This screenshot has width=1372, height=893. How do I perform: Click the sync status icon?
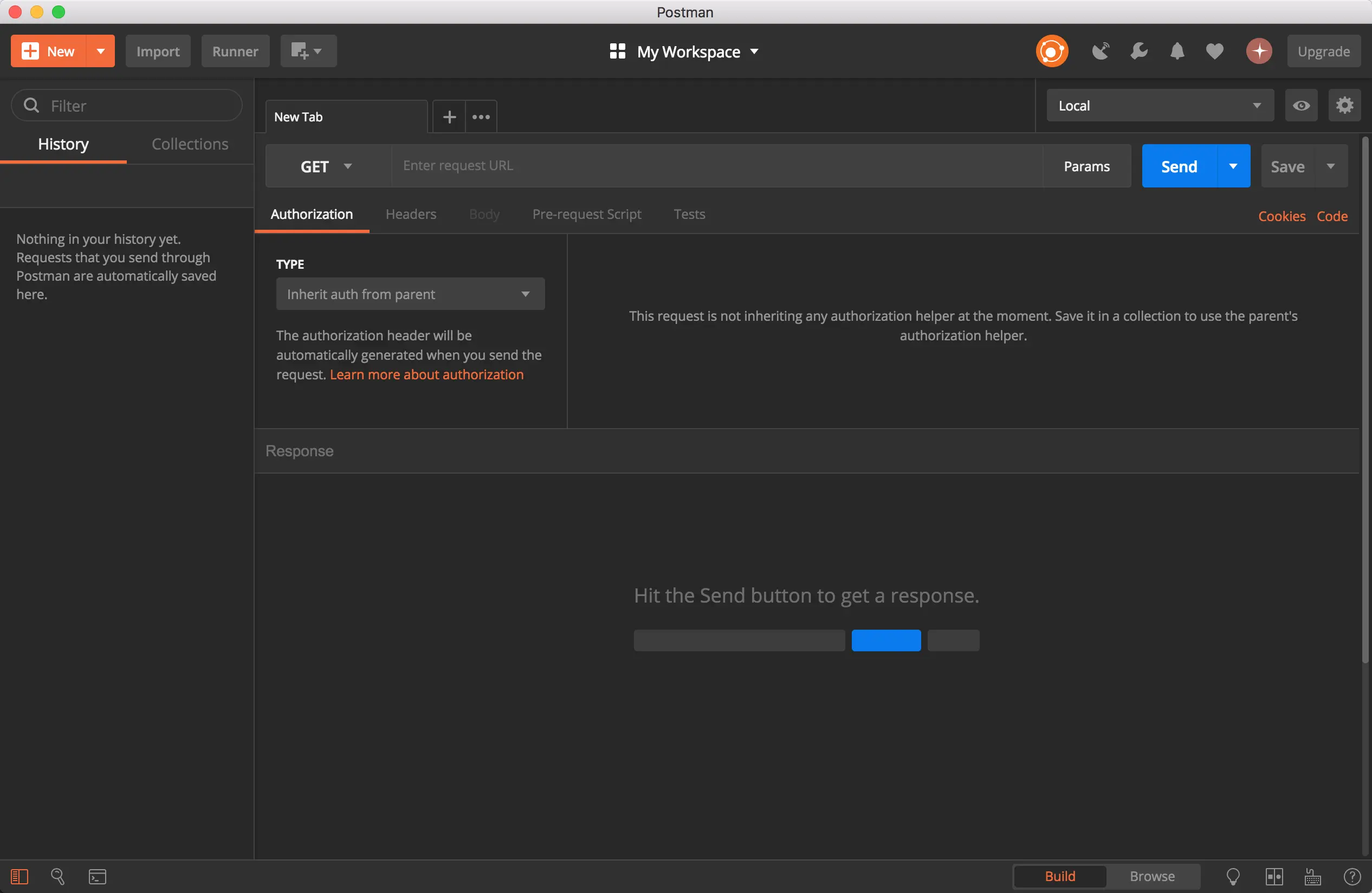1051,51
